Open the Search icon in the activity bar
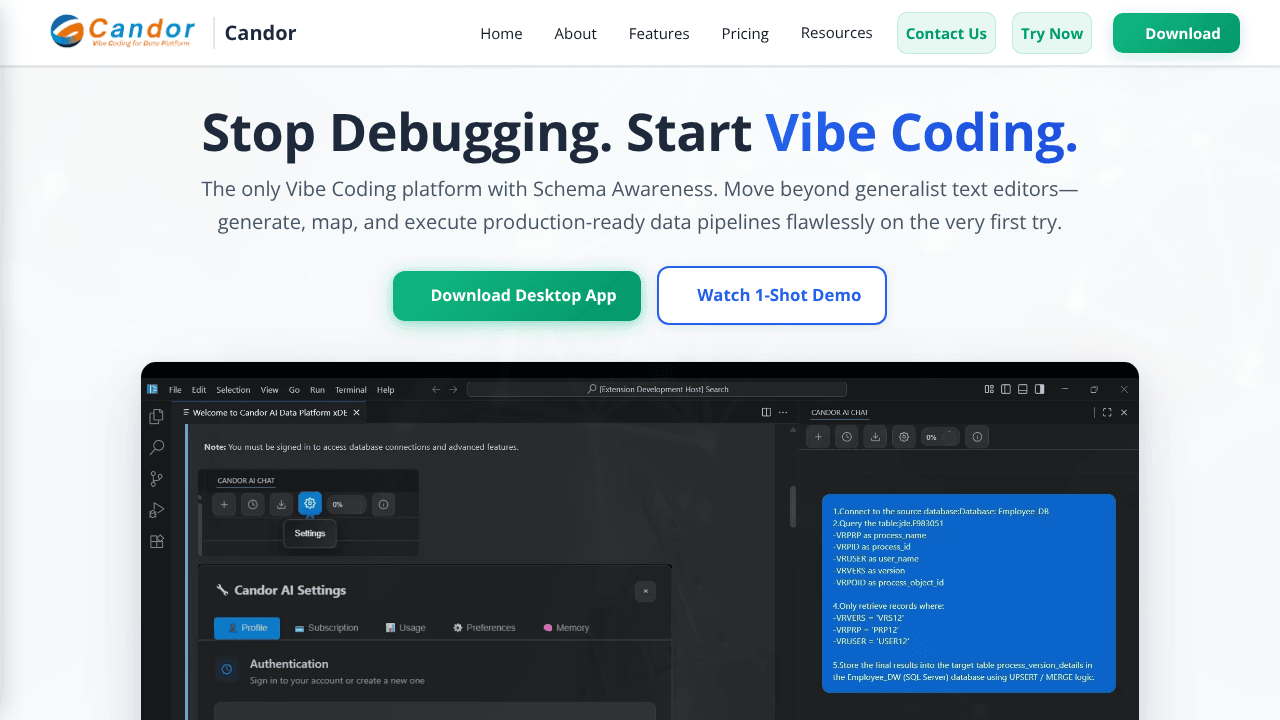The image size is (1280, 720). click(x=157, y=447)
